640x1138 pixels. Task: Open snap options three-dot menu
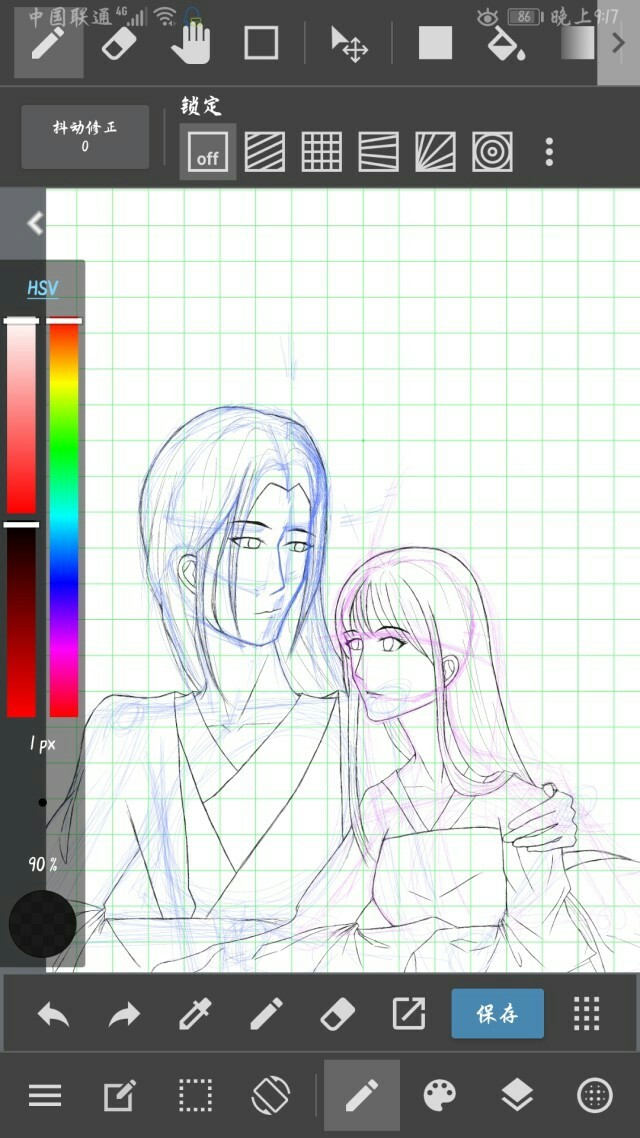[549, 152]
